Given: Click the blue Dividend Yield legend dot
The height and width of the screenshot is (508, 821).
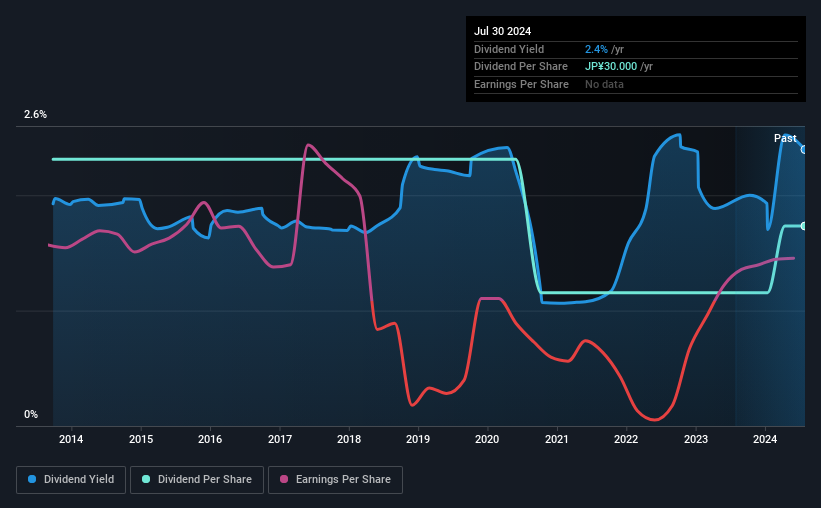Looking at the screenshot, I should point(32,479).
